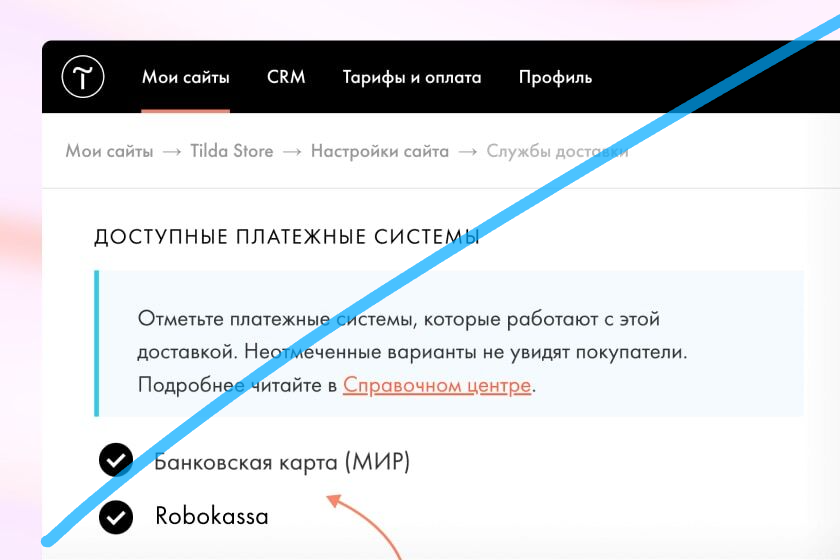Go to Настройки сайта breadcrumb
This screenshot has height=560, width=840.
[380, 151]
